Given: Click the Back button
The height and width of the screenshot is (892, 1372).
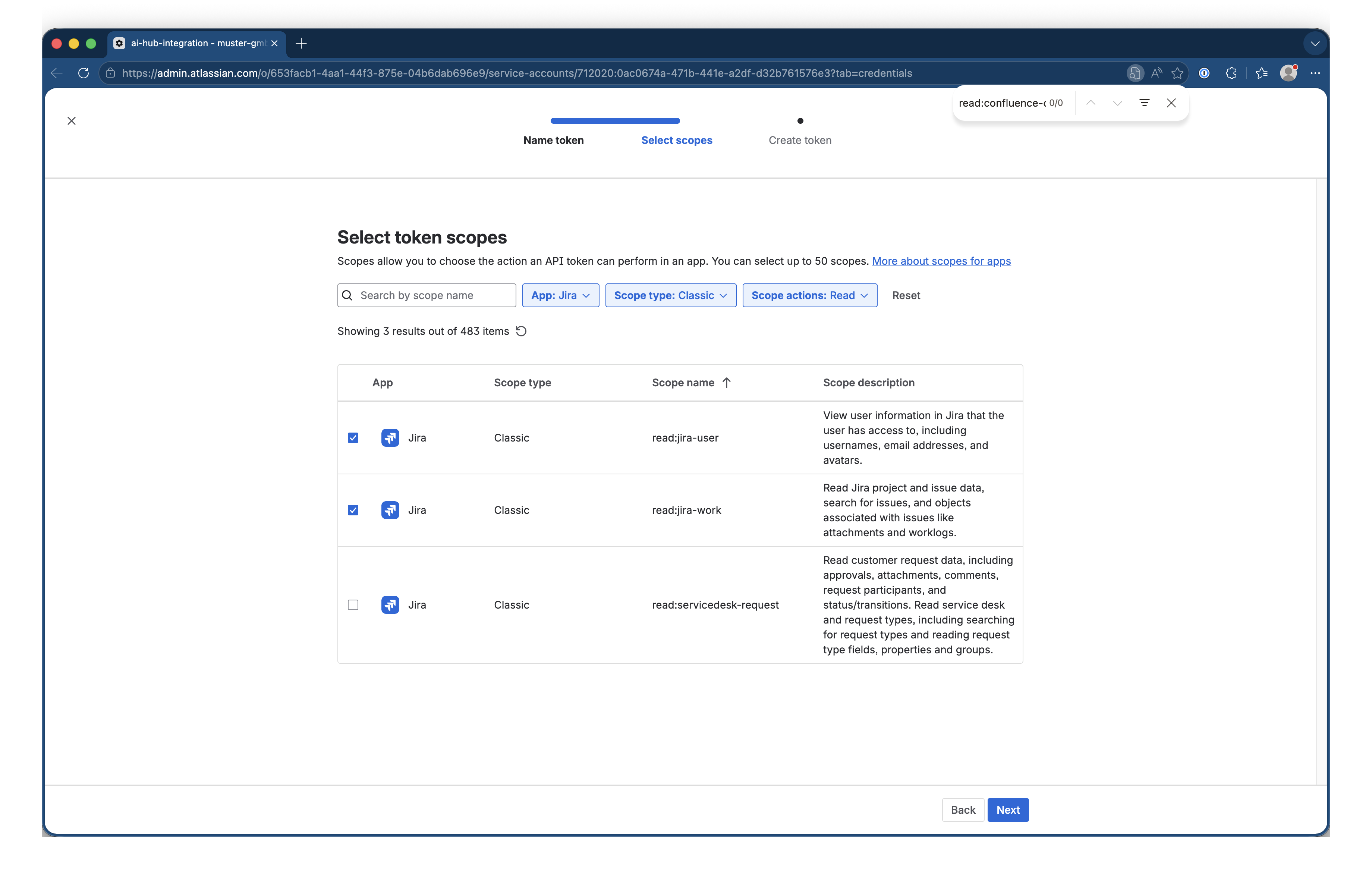Looking at the screenshot, I should [x=963, y=810].
